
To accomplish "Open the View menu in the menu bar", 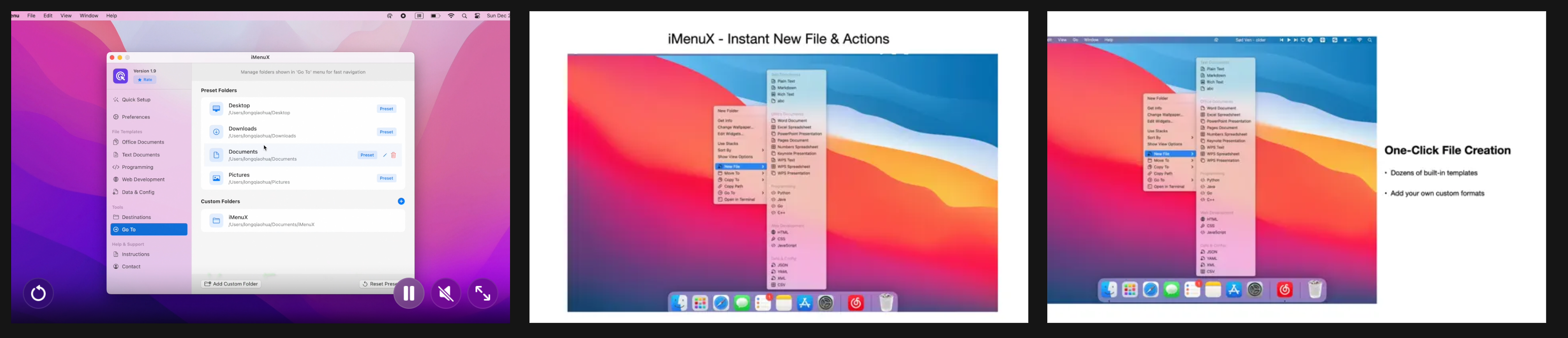I will 66,16.
